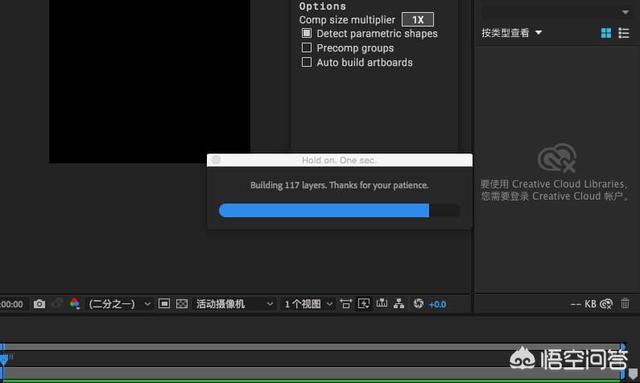
Task: Click the Comp size multiplier 1X field
Action: pos(418,20)
